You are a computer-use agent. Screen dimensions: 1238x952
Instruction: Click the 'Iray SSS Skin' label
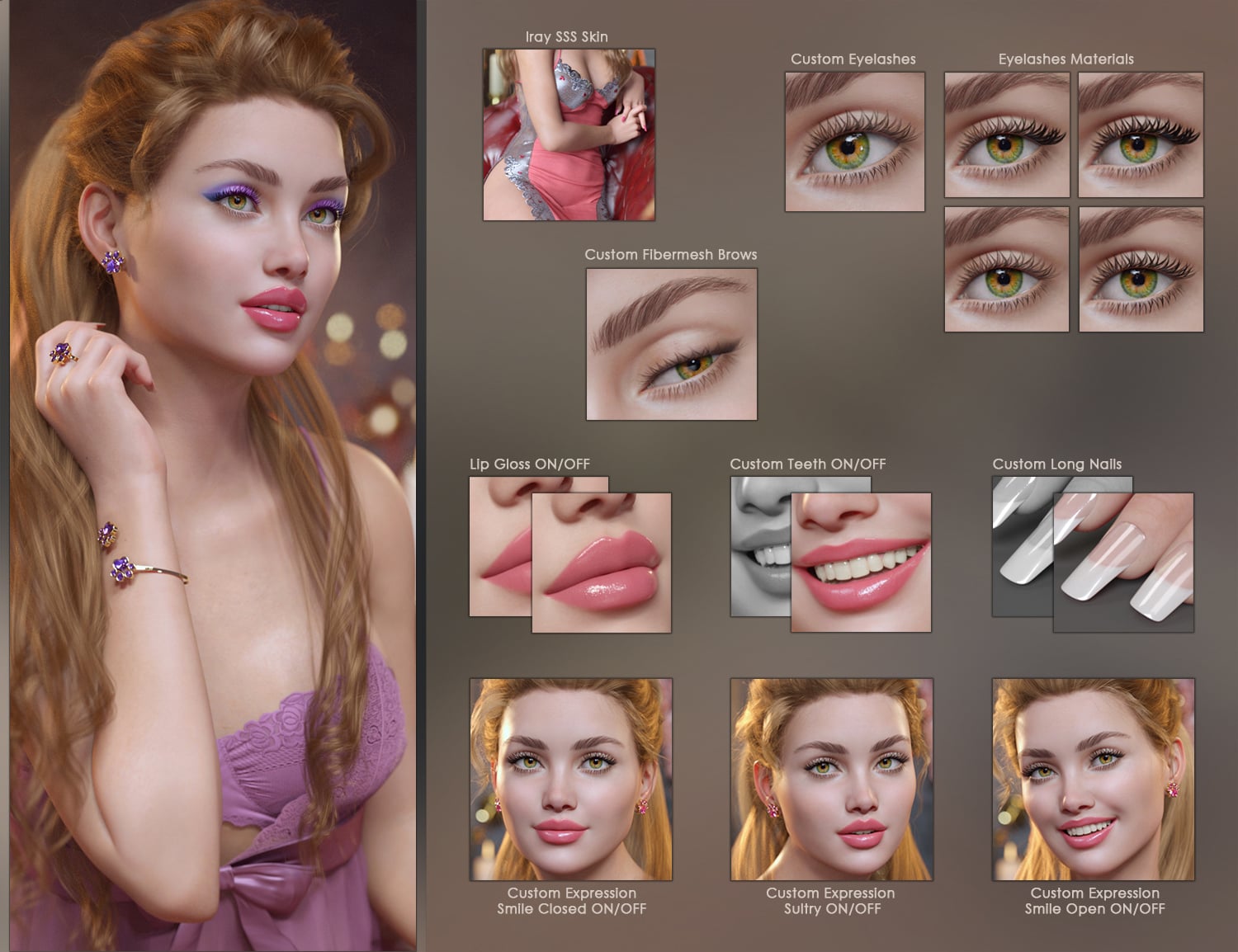click(x=567, y=37)
